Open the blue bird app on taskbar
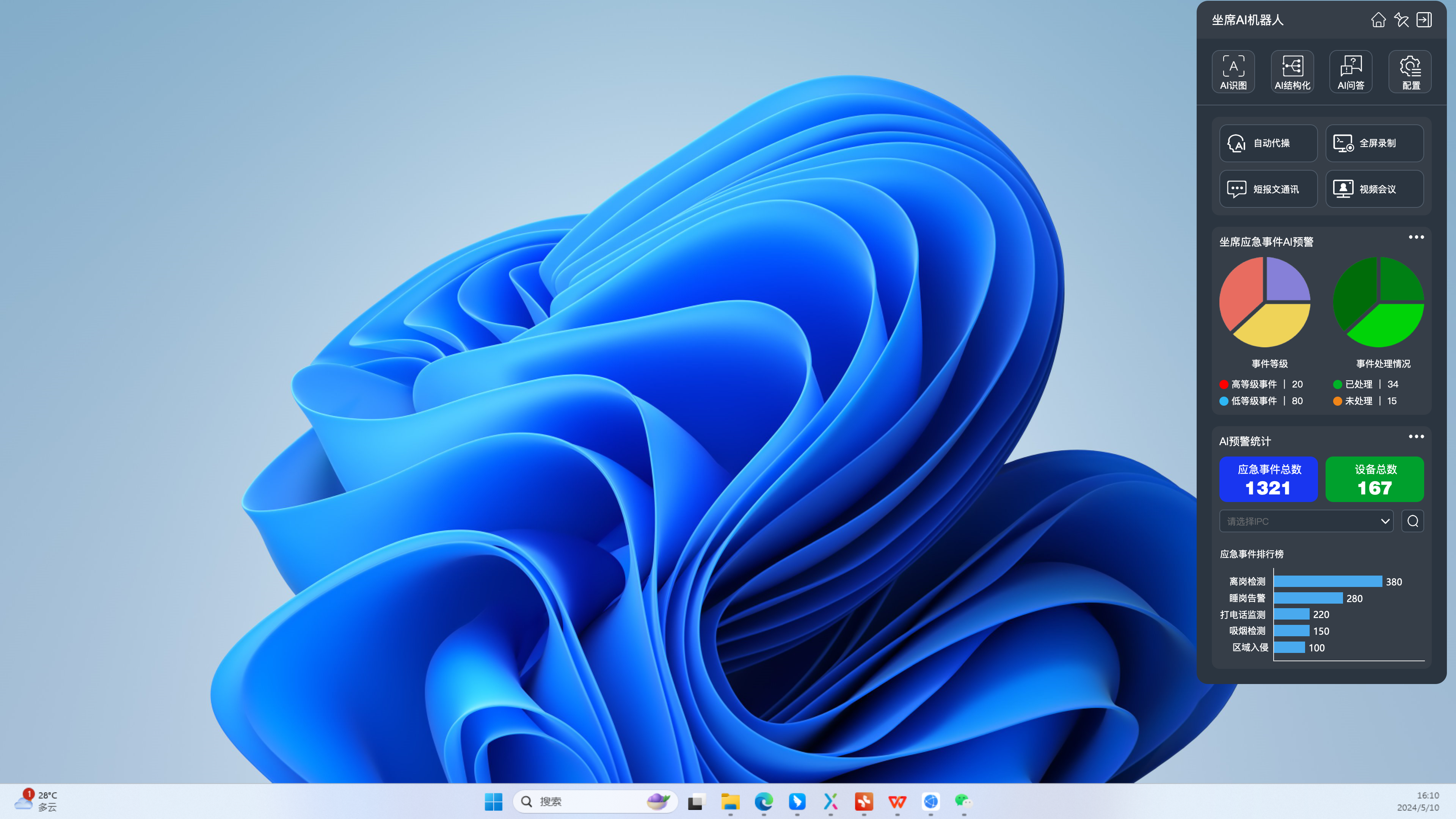 pos(797,802)
